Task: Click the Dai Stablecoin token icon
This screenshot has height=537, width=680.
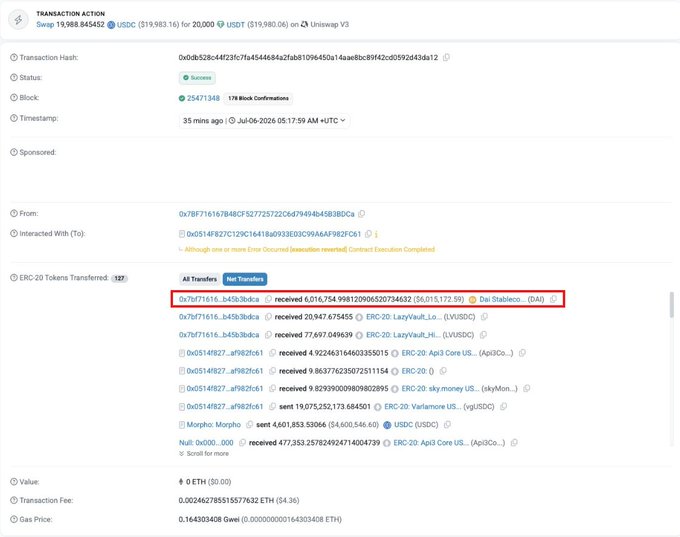Action: [x=473, y=300]
